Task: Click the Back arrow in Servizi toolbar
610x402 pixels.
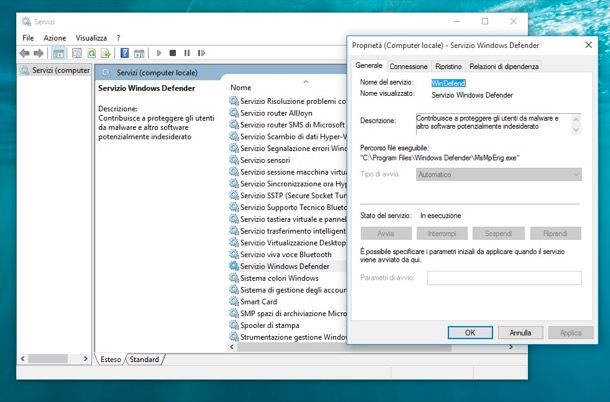Action: click(24, 53)
